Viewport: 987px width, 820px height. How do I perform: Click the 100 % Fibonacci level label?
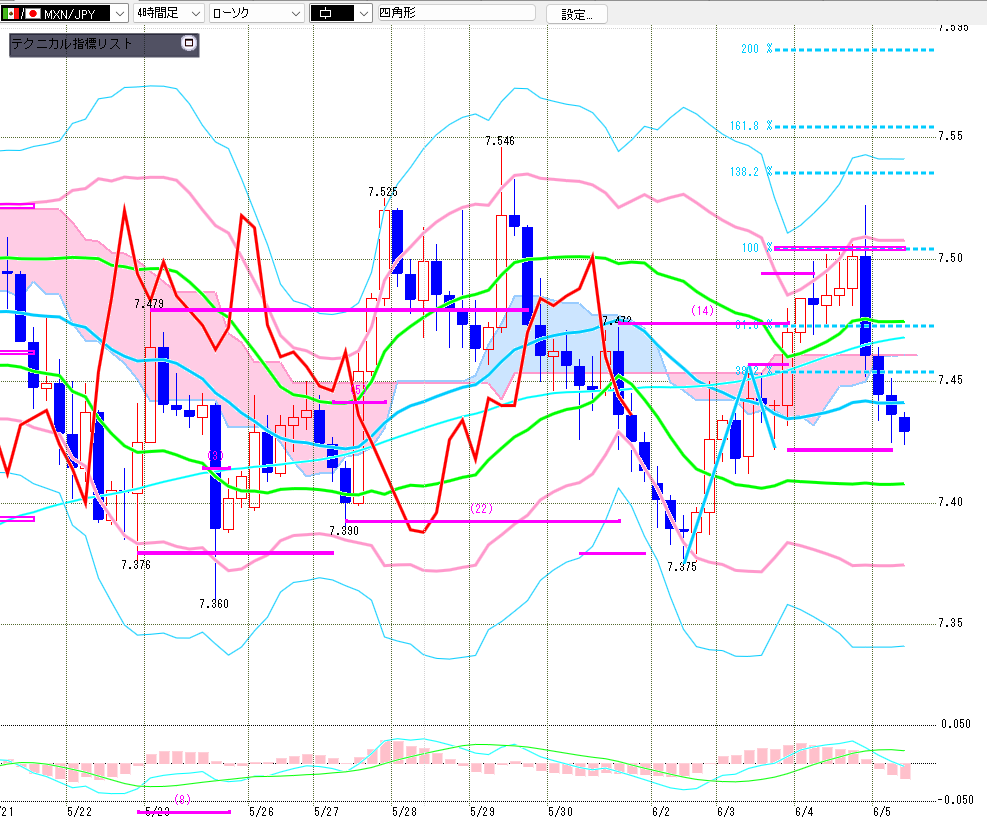[757, 248]
